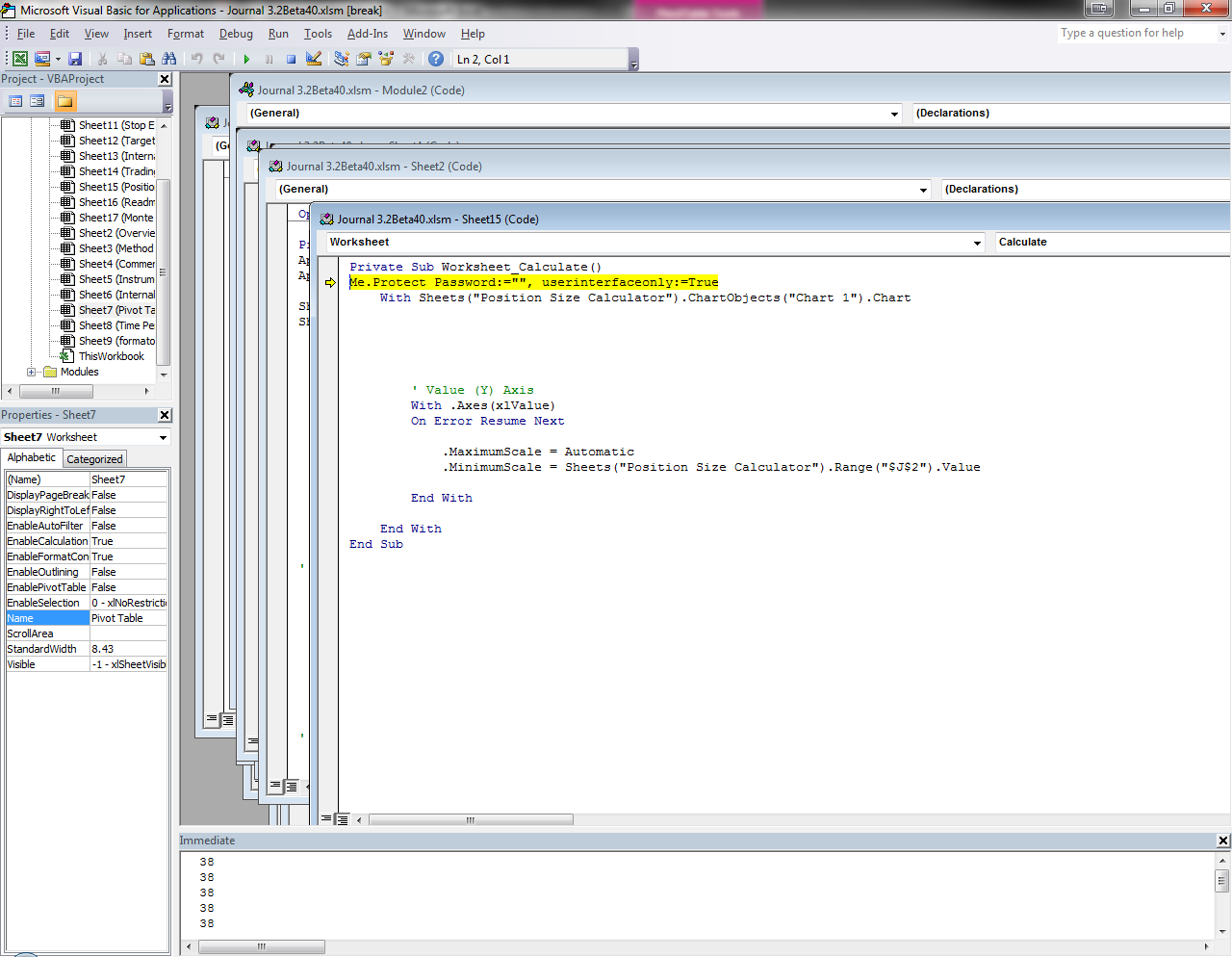Open Find with the binoculars icon

[x=168, y=59]
